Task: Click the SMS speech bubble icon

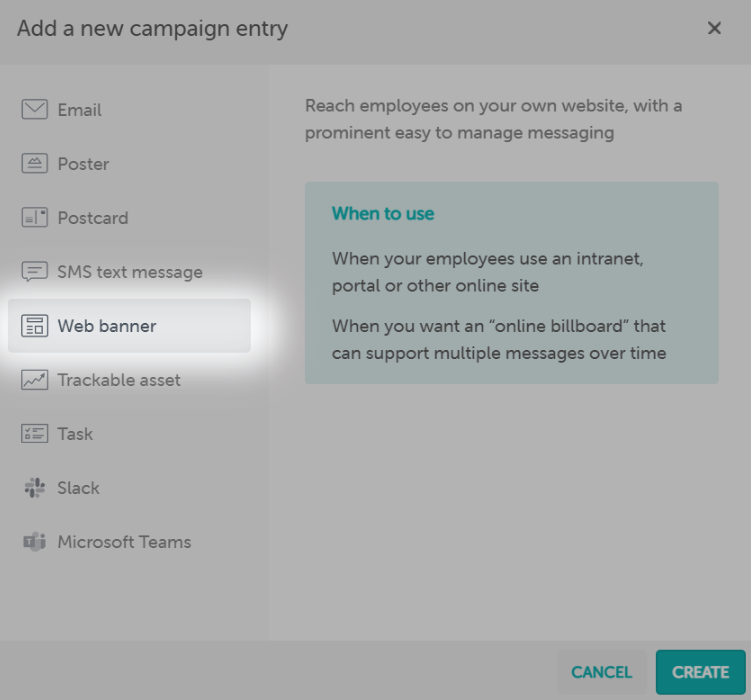Action: click(x=35, y=272)
